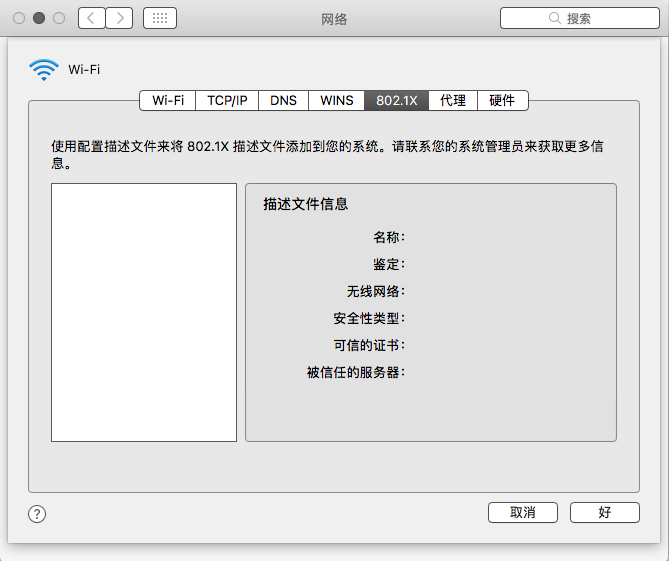Open the 代理 (Proxies) tab
Viewport: 669px width, 561px height.
pyautogui.click(x=453, y=100)
